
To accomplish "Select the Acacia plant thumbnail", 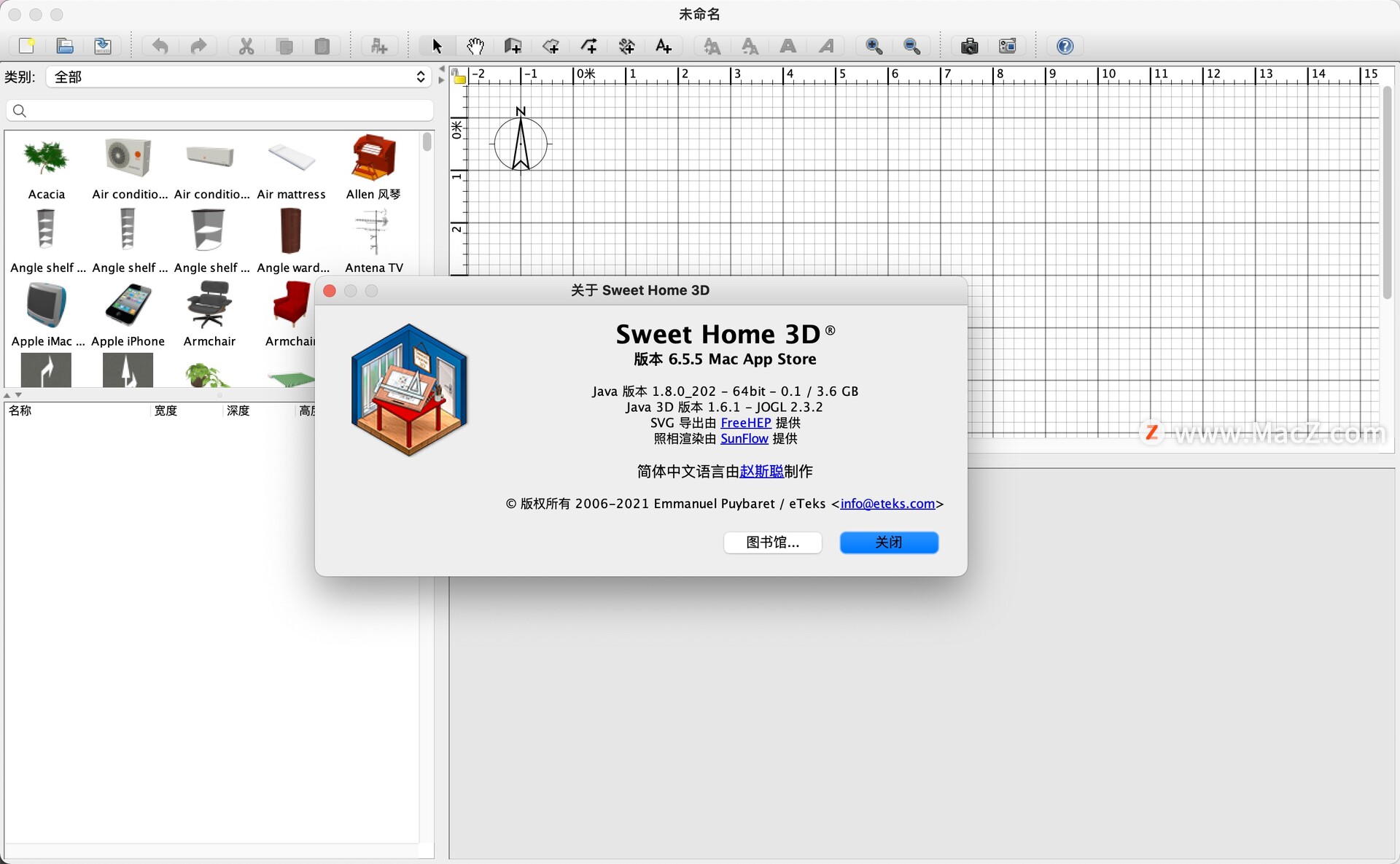I will coord(46,157).
